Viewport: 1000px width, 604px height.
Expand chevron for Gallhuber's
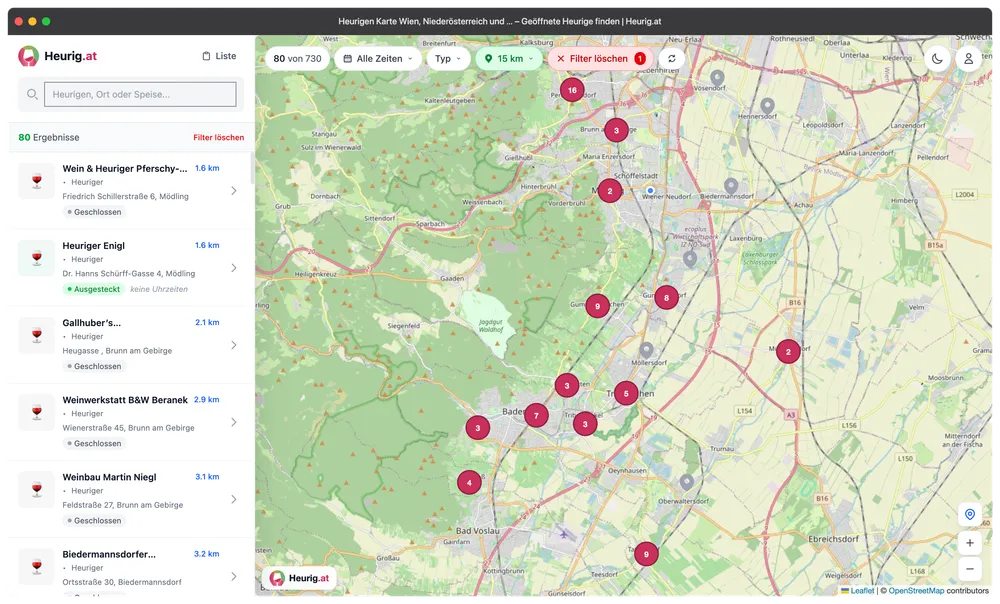click(233, 345)
